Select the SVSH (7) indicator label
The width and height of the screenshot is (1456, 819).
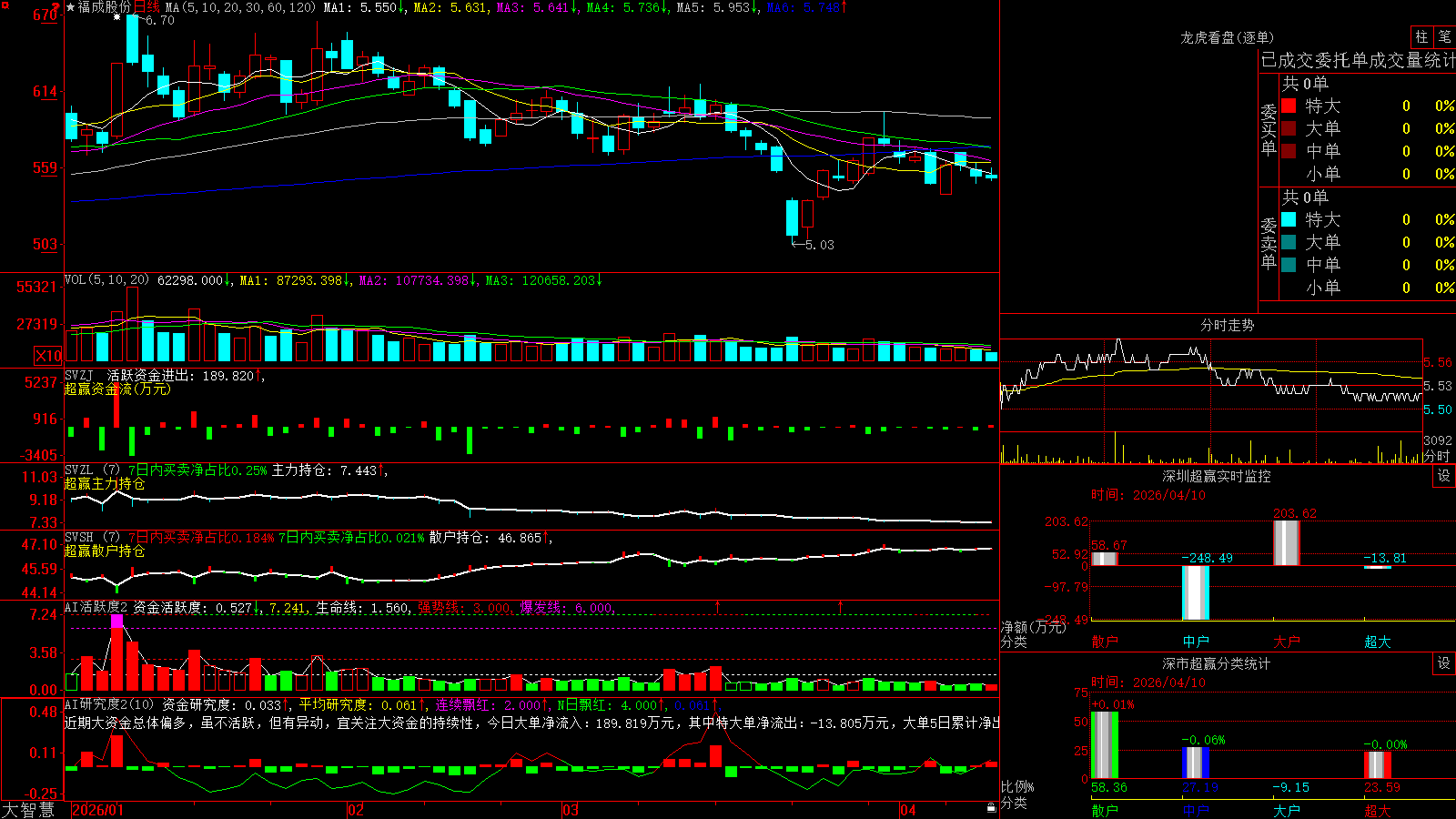pos(92,537)
